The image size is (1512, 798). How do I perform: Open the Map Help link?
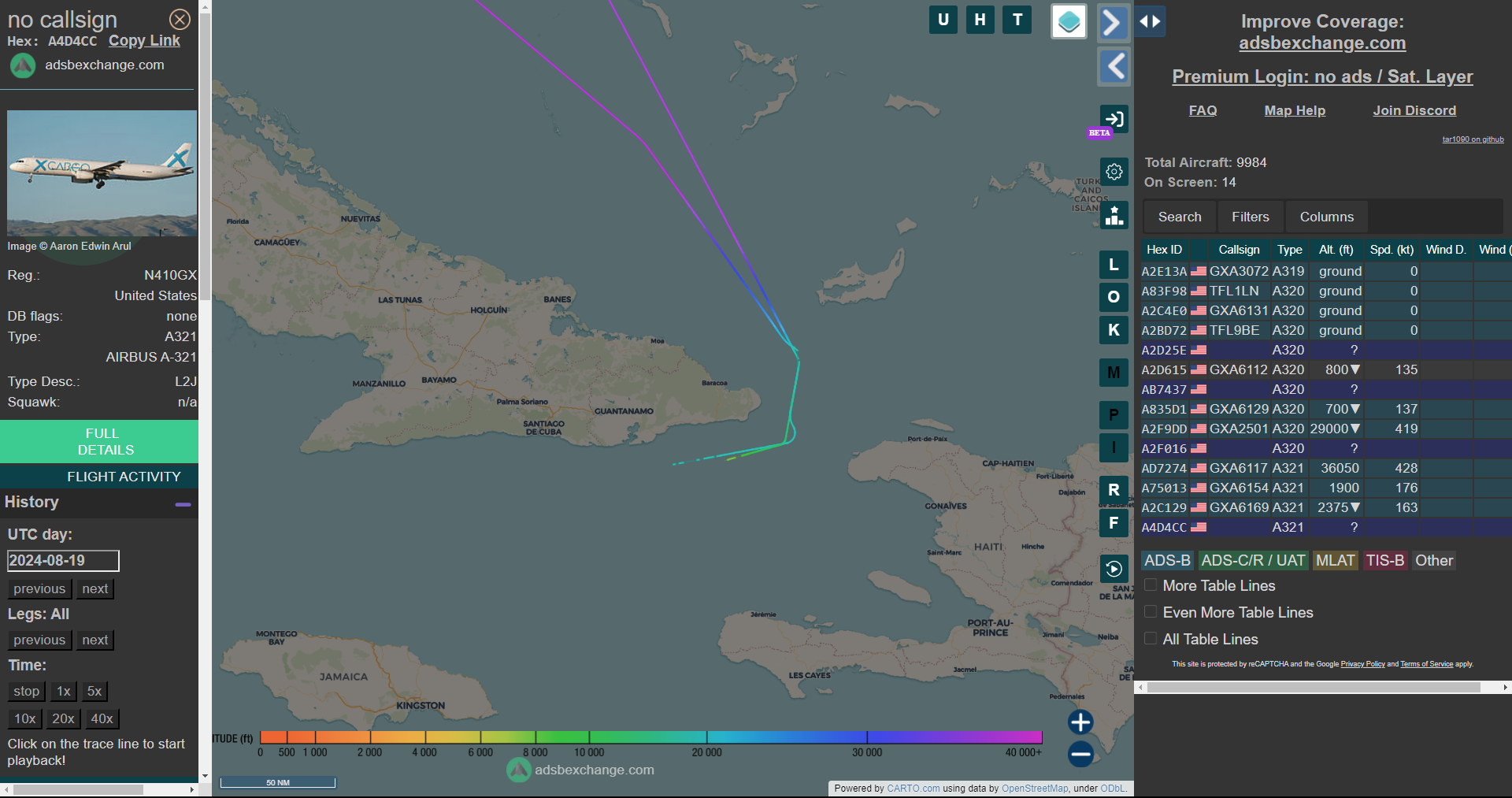click(1295, 110)
